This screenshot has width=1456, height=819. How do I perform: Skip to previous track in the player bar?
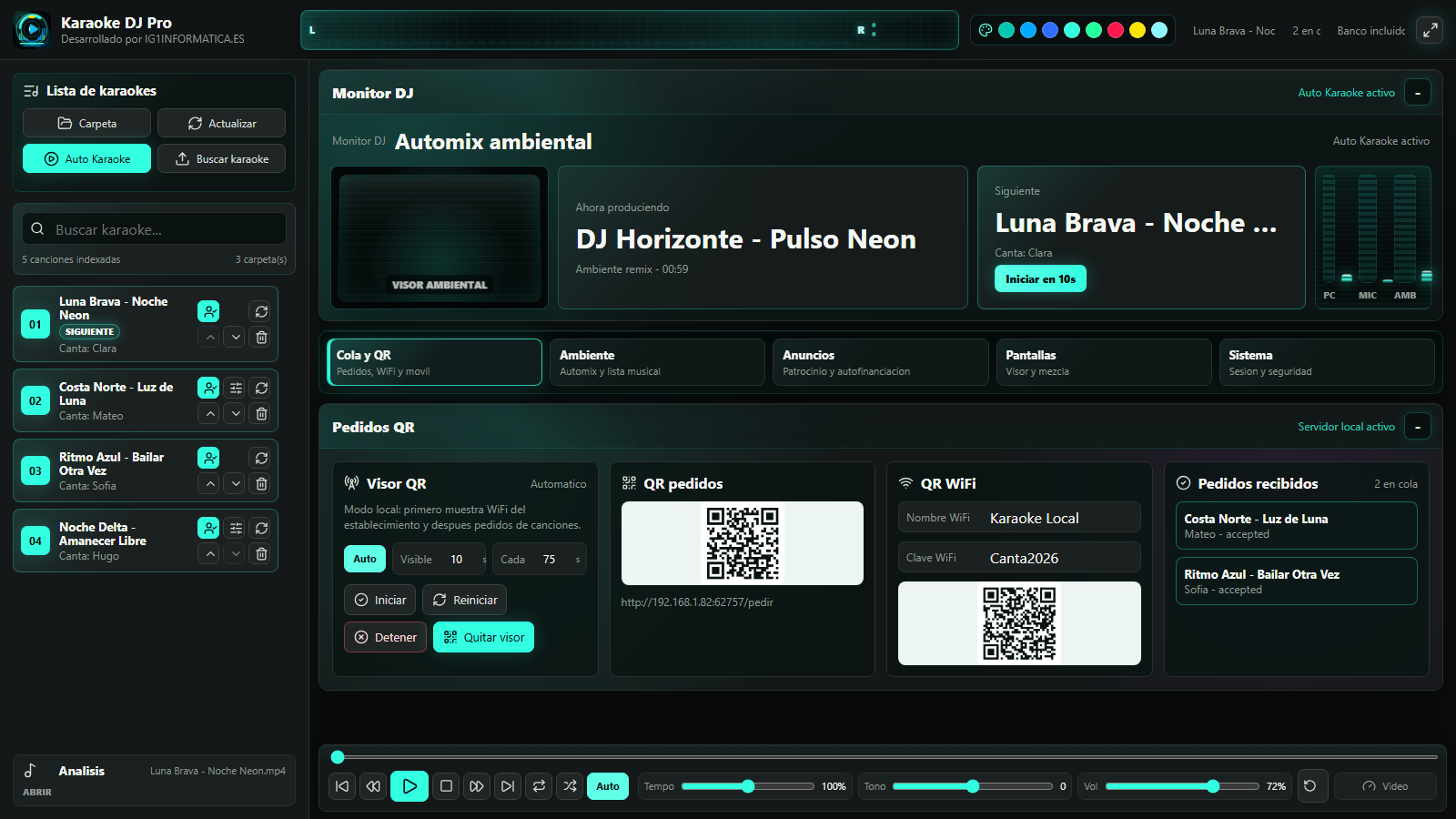pos(342,786)
